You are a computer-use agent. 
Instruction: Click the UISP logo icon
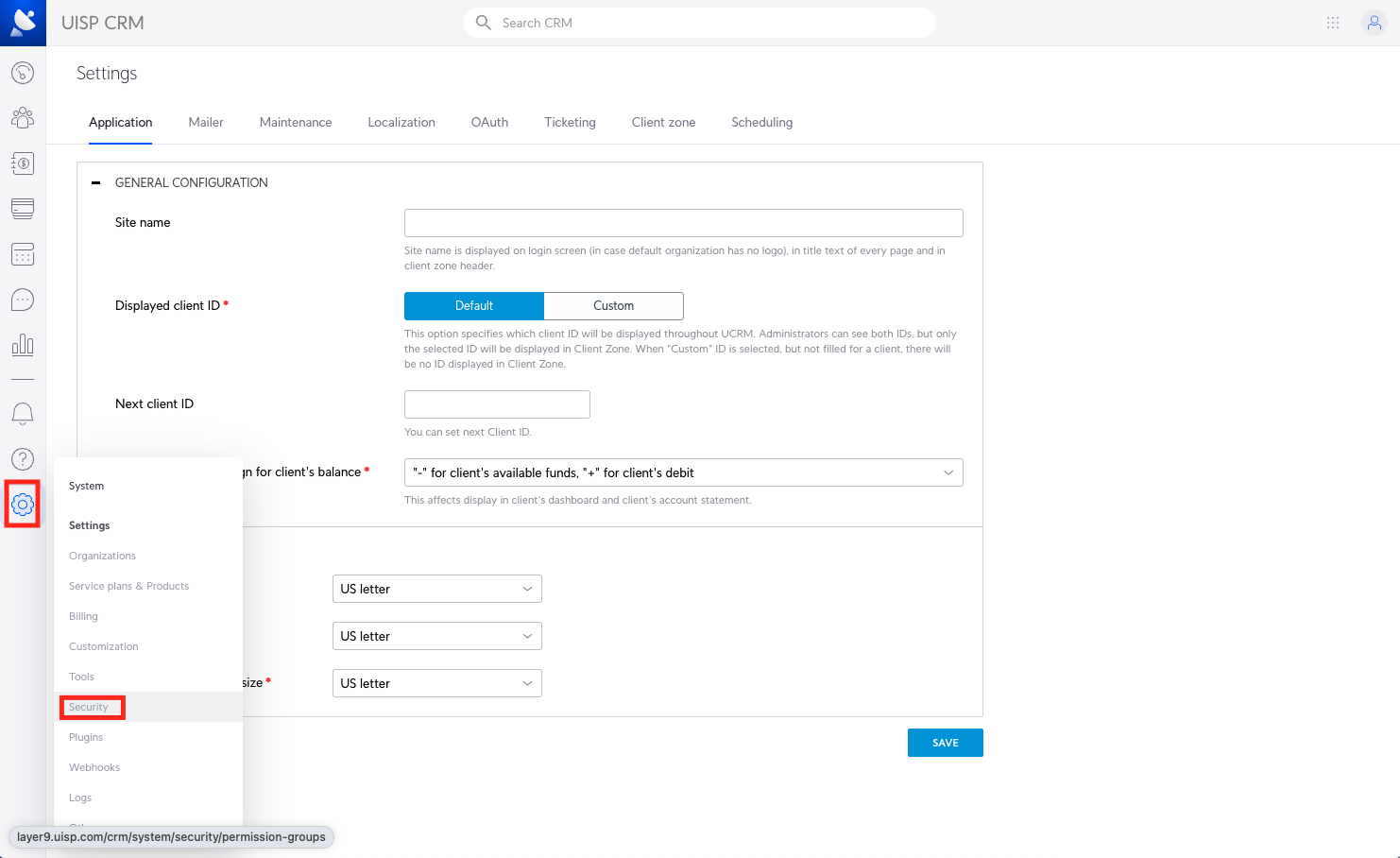(23, 23)
